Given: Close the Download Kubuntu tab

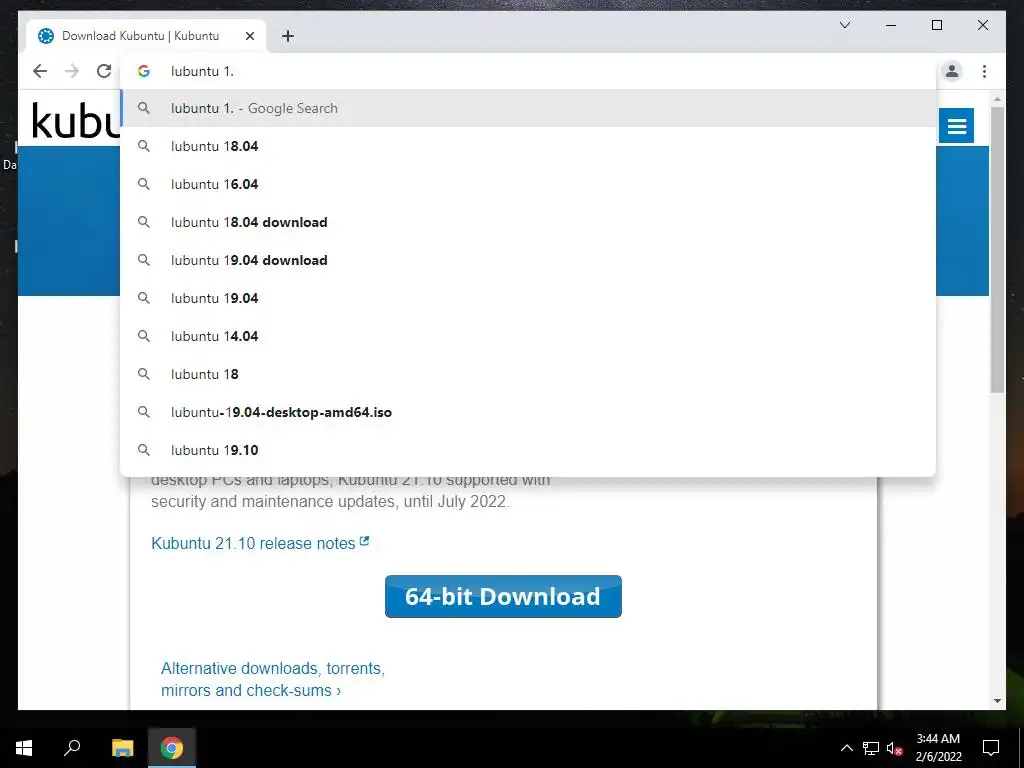Looking at the screenshot, I should point(249,36).
